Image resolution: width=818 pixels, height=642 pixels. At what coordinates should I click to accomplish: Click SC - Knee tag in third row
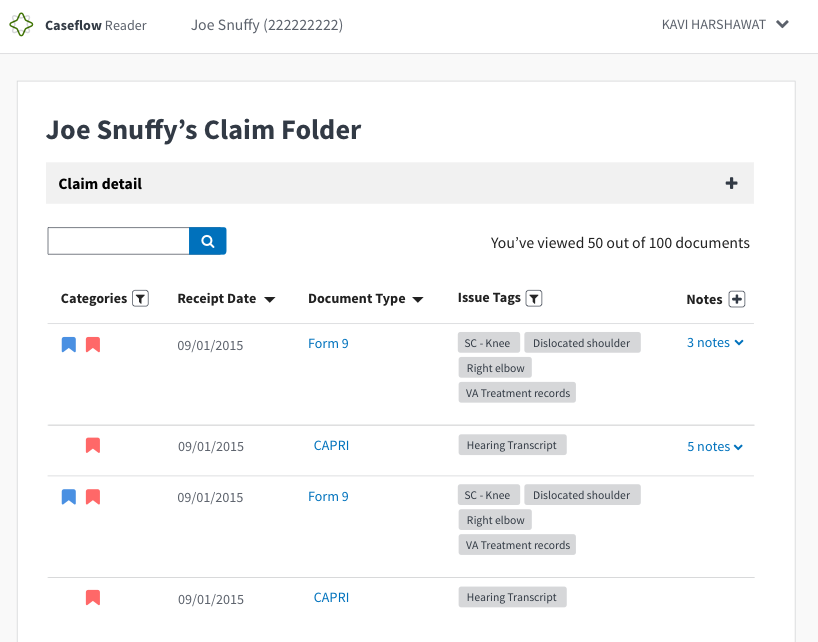pos(489,495)
